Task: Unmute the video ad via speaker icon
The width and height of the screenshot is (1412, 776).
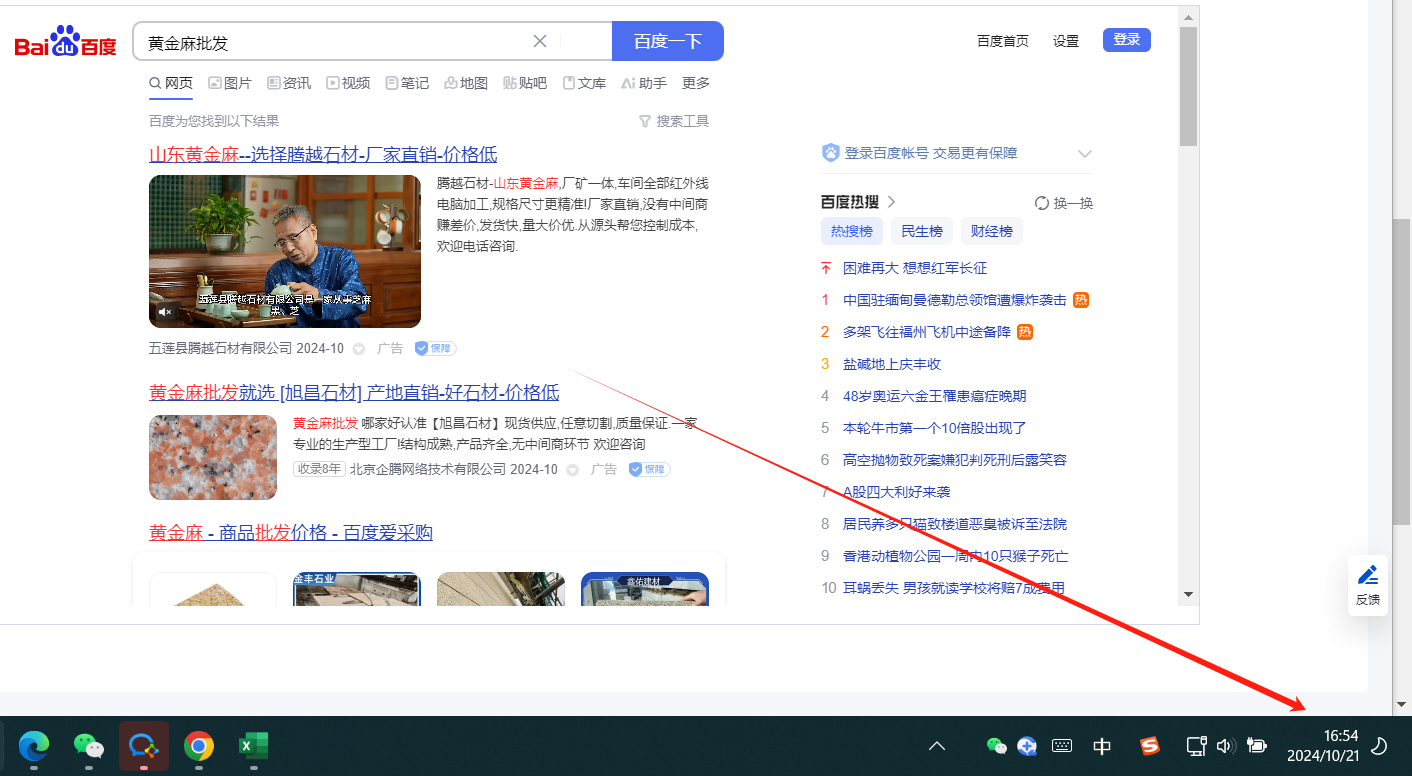Action: [166, 312]
